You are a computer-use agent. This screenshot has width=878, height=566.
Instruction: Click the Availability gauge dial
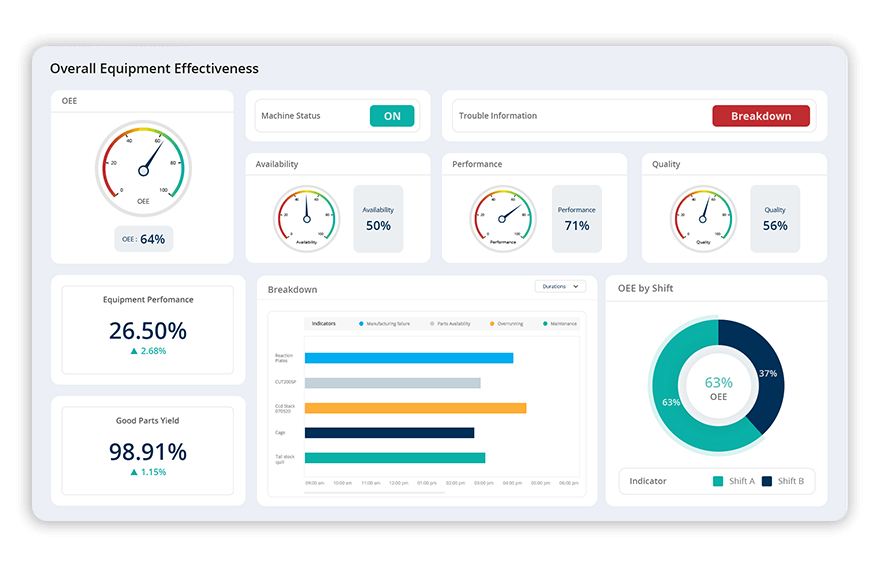[x=306, y=217]
